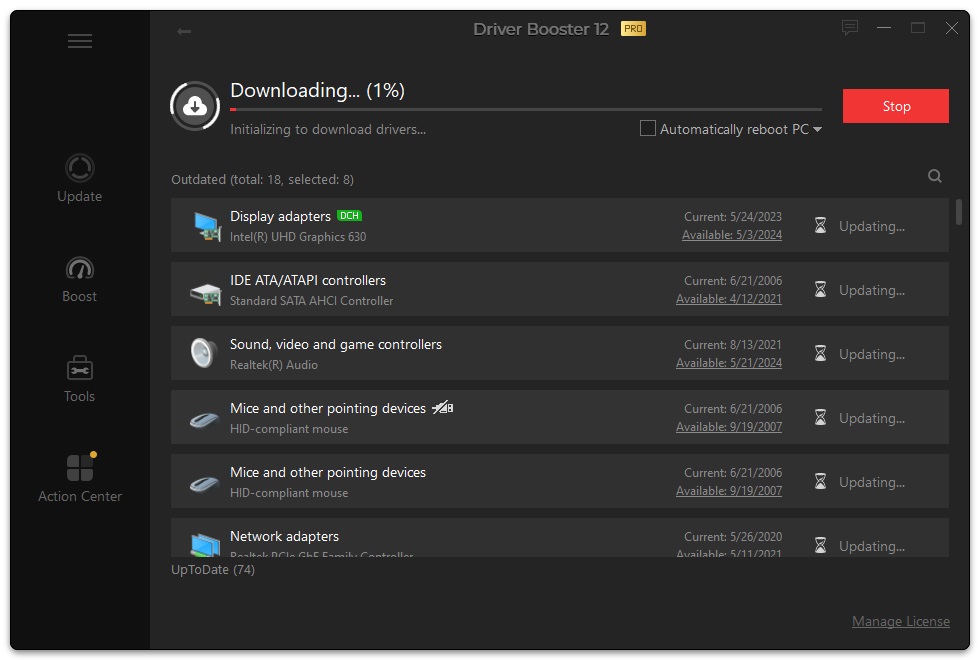The width and height of the screenshot is (980, 660).
Task: Open the Update section label
Action: coord(79,196)
